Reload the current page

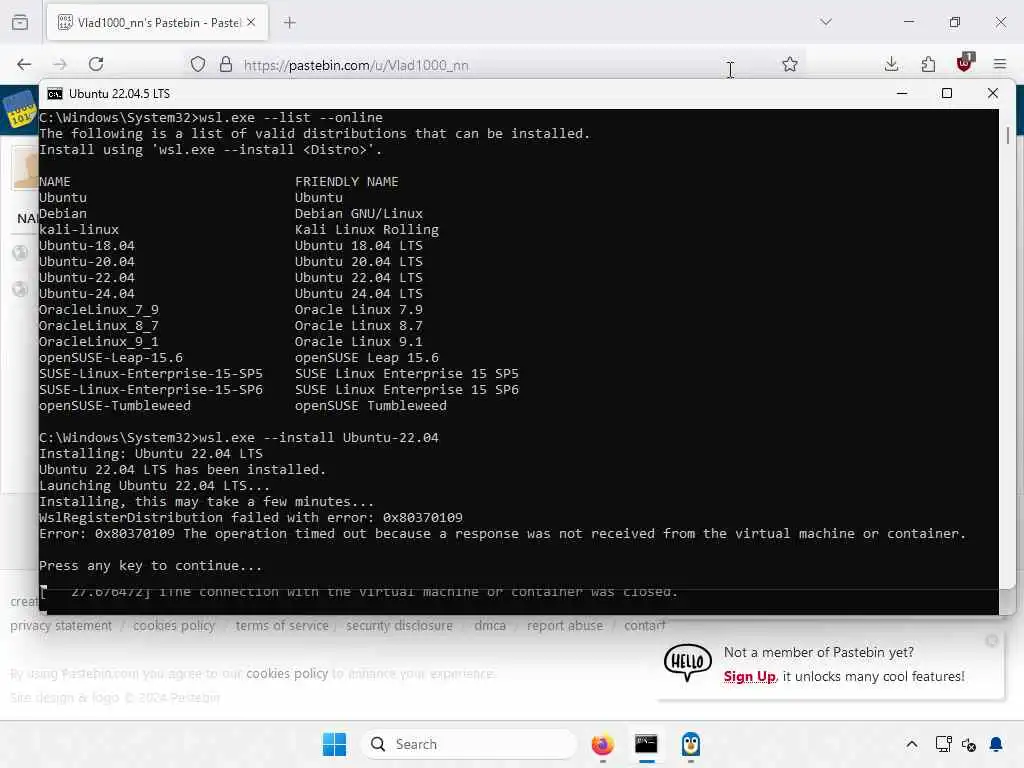96,64
